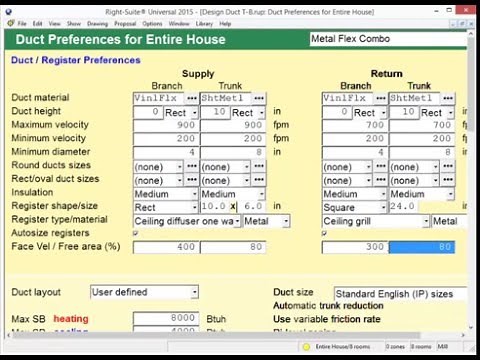The image size is (480, 360).
Task: Click Supply Branch Maximum velocity 900 field
Action: (x=166, y=125)
